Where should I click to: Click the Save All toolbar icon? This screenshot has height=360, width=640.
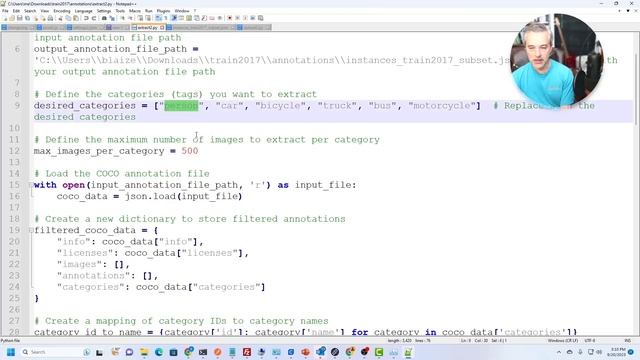point(27,18)
